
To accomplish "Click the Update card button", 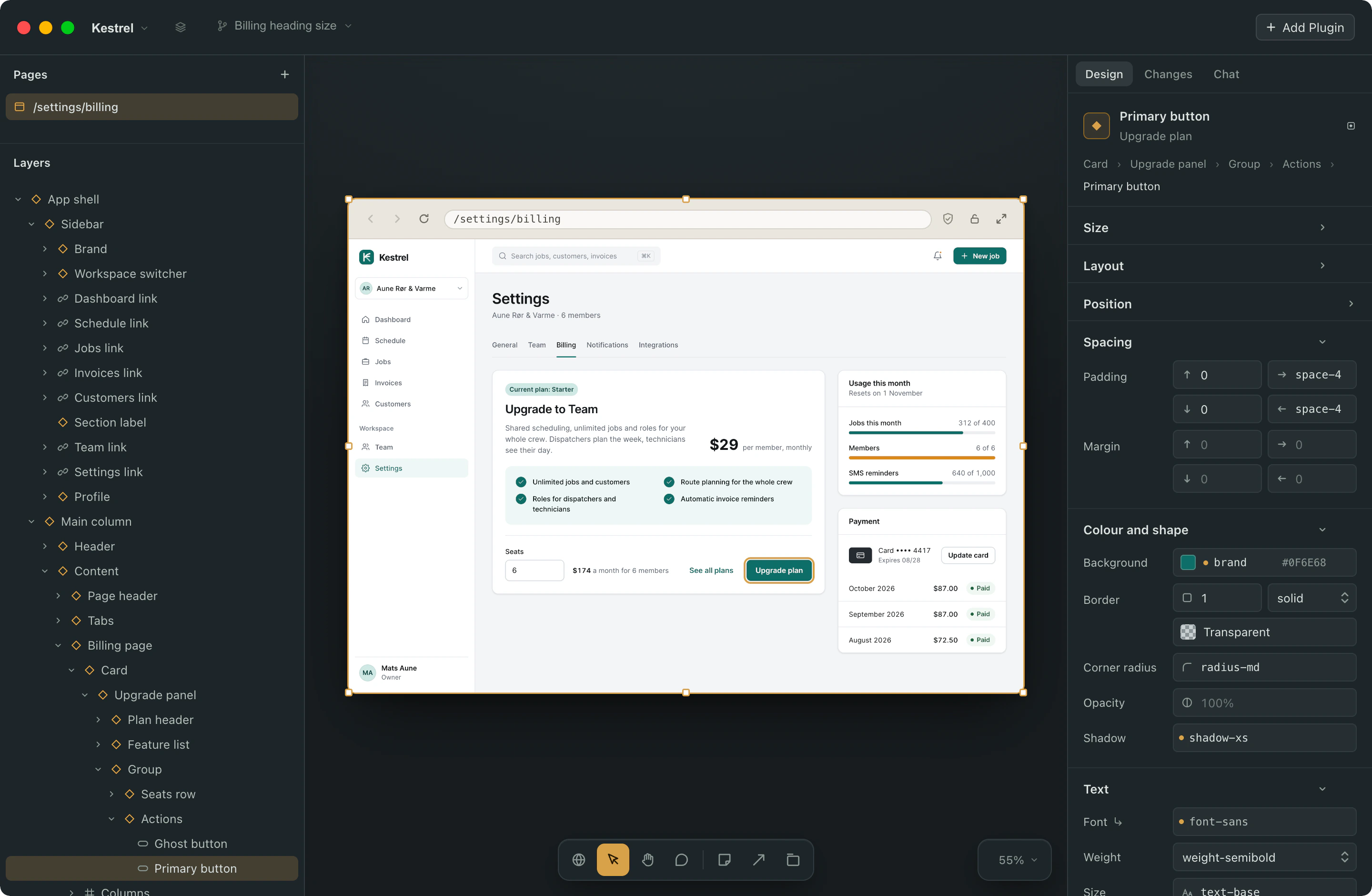I will pyautogui.click(x=968, y=555).
